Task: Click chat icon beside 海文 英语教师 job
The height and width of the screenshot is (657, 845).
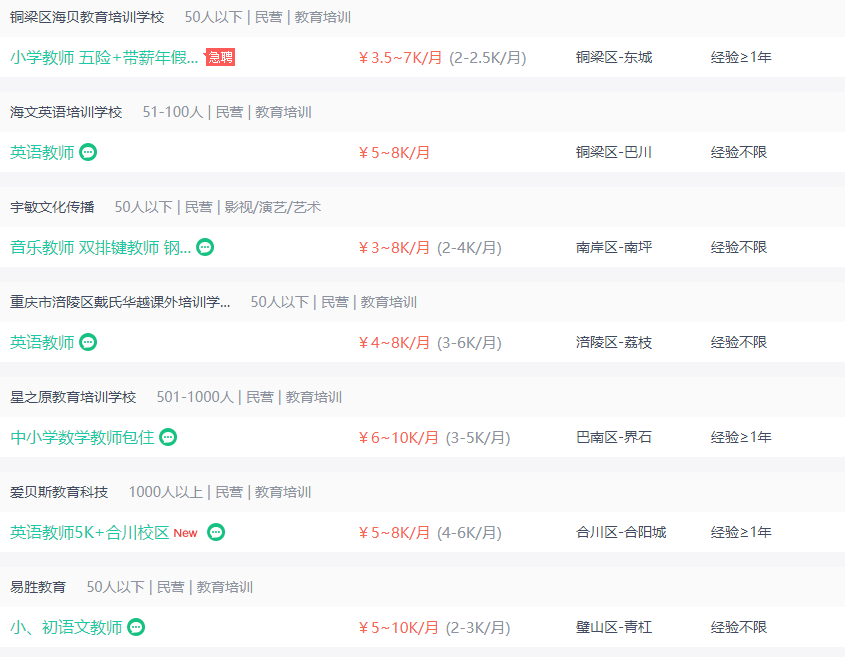Action: pos(88,153)
